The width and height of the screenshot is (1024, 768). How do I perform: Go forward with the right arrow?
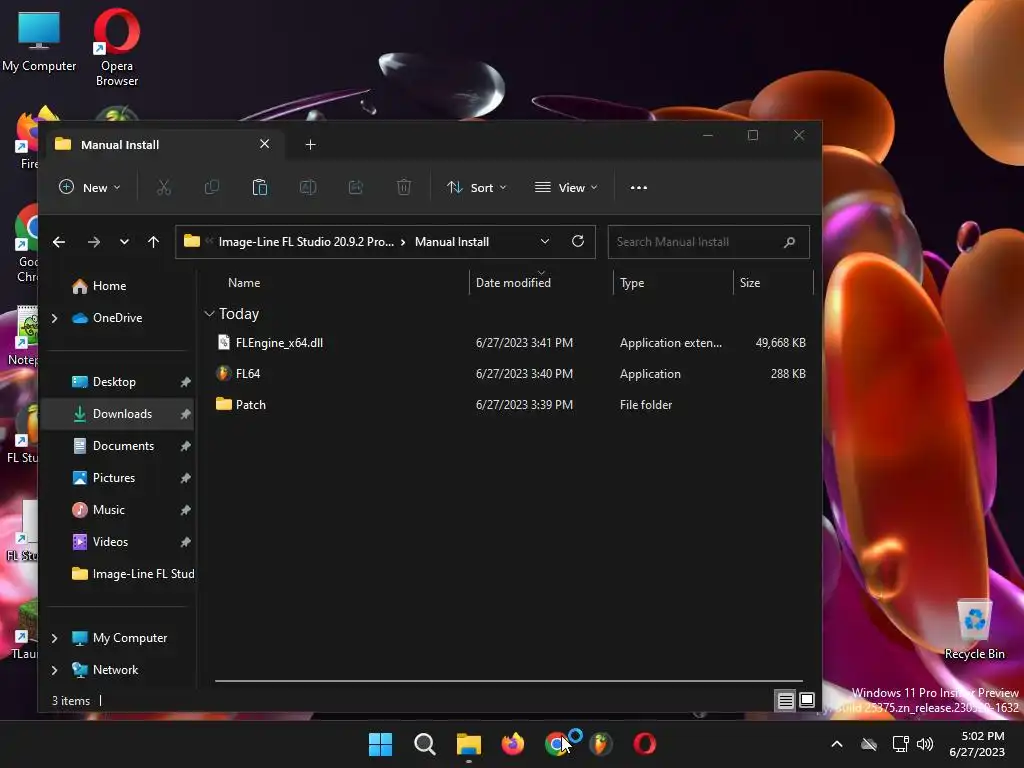pos(94,242)
